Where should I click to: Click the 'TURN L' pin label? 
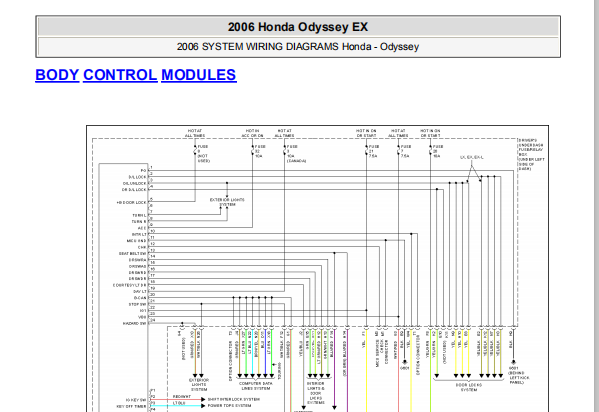tap(139, 216)
